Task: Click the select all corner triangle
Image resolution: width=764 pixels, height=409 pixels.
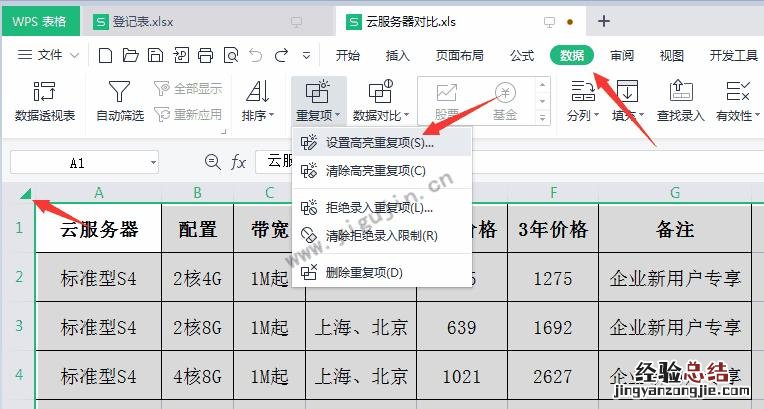Action: pyautogui.click(x=25, y=195)
